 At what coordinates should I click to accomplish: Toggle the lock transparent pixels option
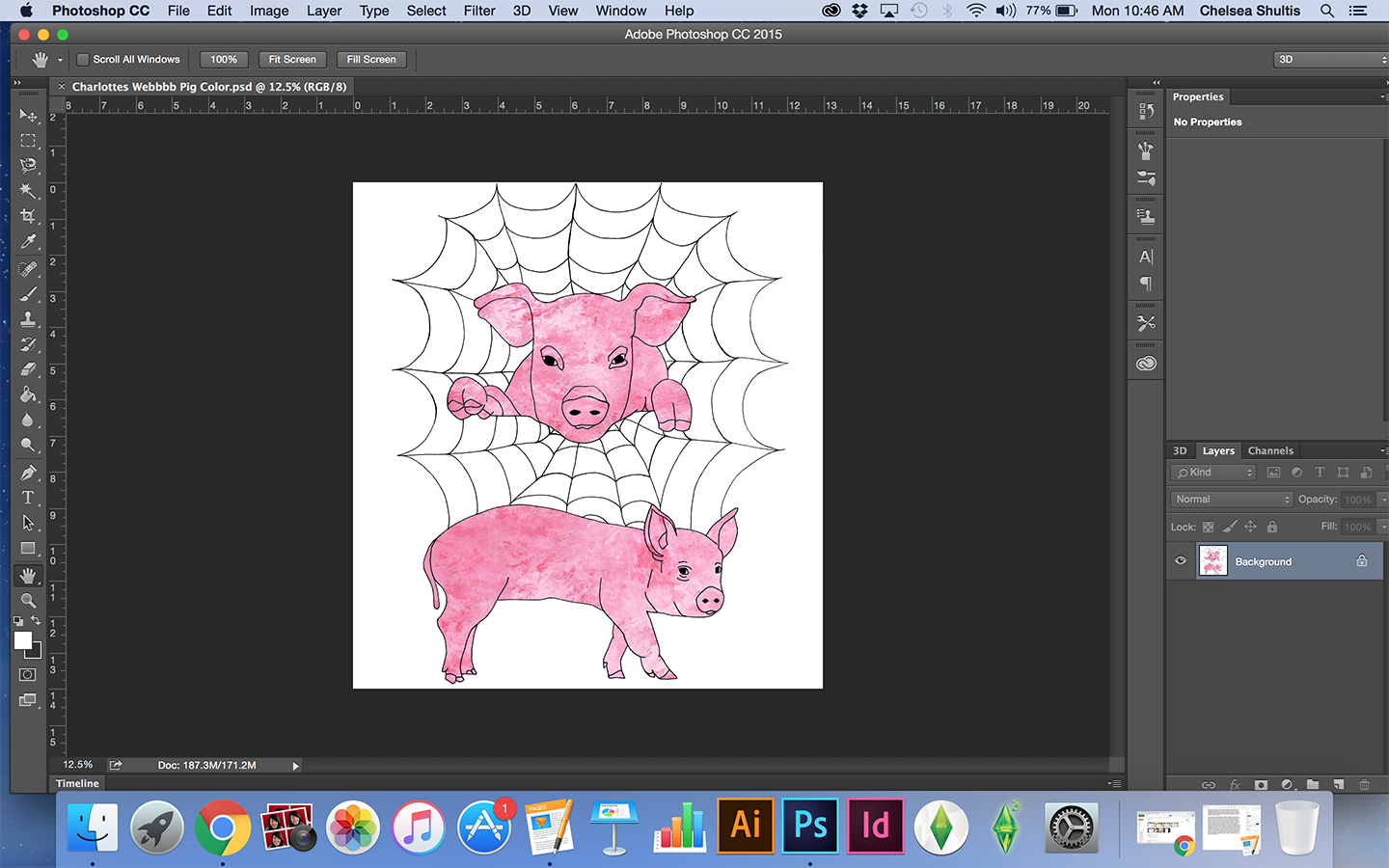click(1208, 527)
